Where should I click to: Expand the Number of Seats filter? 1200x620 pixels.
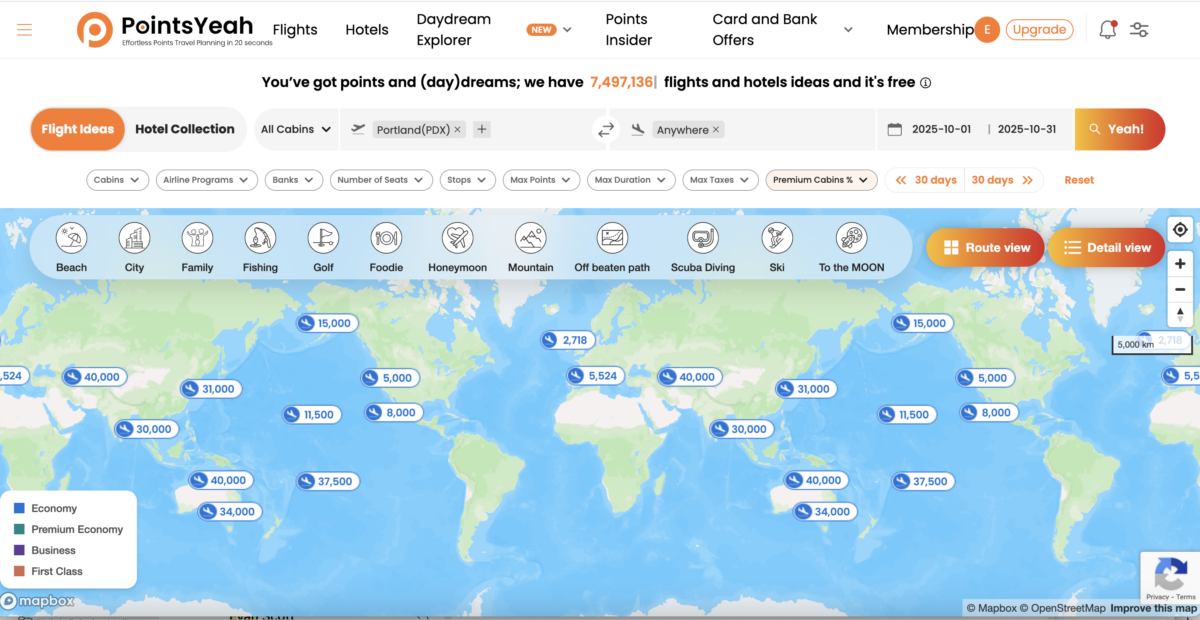(381, 180)
